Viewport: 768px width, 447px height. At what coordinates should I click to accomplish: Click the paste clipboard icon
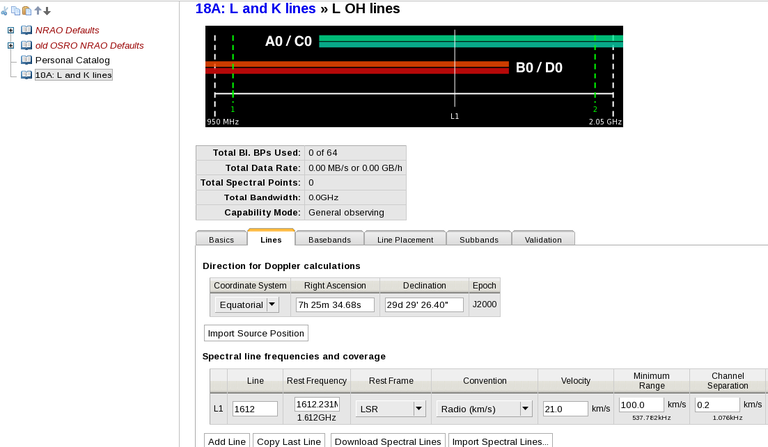point(26,10)
